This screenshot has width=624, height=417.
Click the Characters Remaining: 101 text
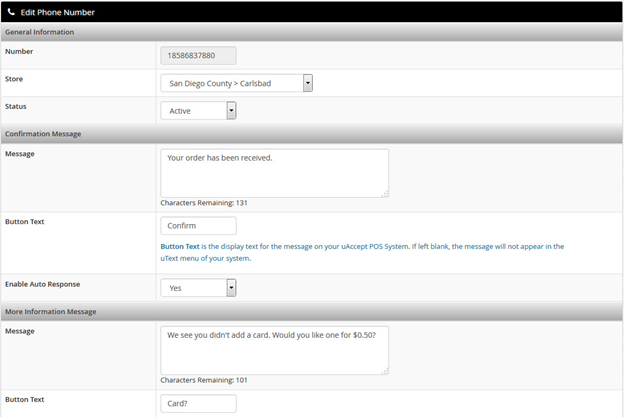click(204, 380)
